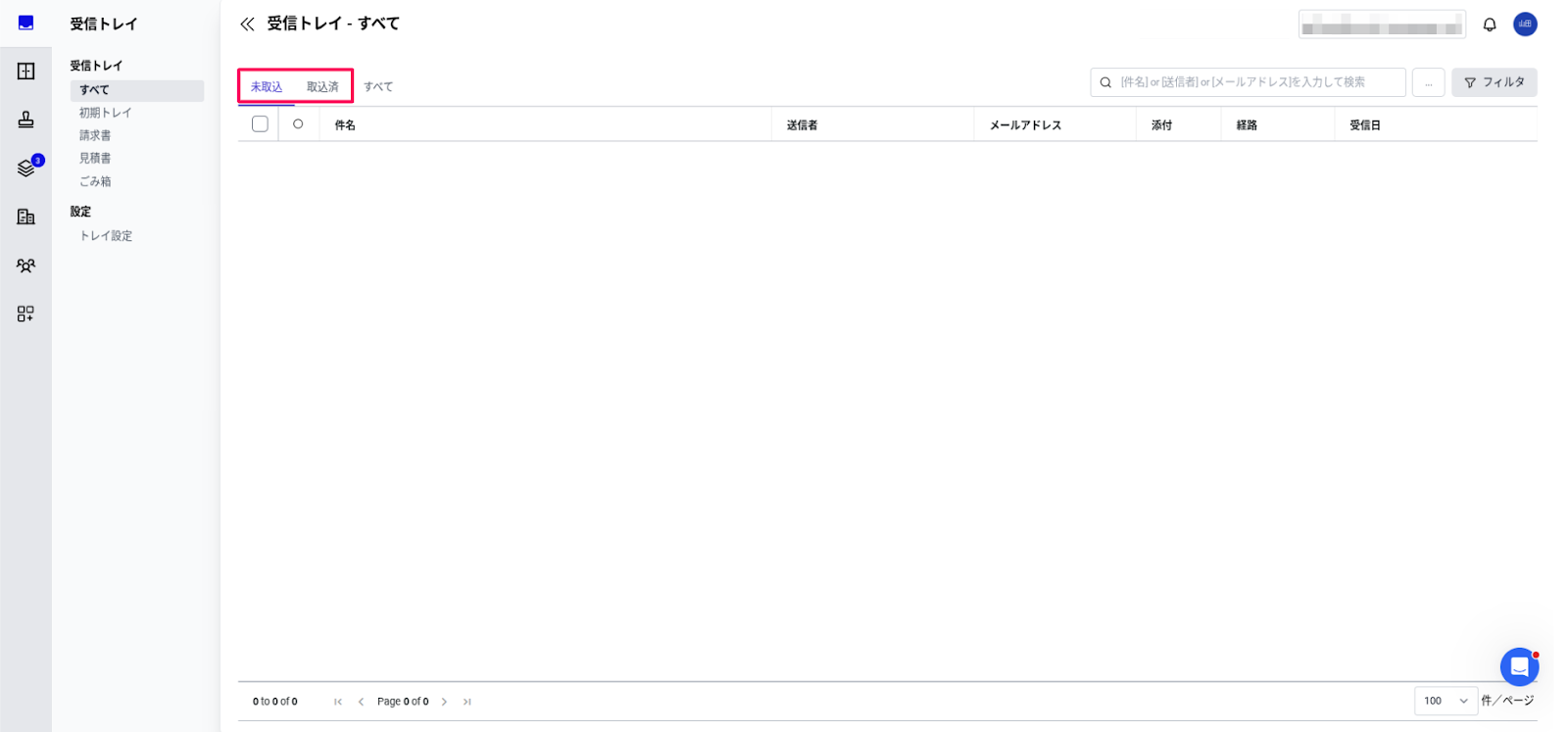Screen dimensions: 1568x732
Task: Open the blurred account selector box
Action: 1382,24
